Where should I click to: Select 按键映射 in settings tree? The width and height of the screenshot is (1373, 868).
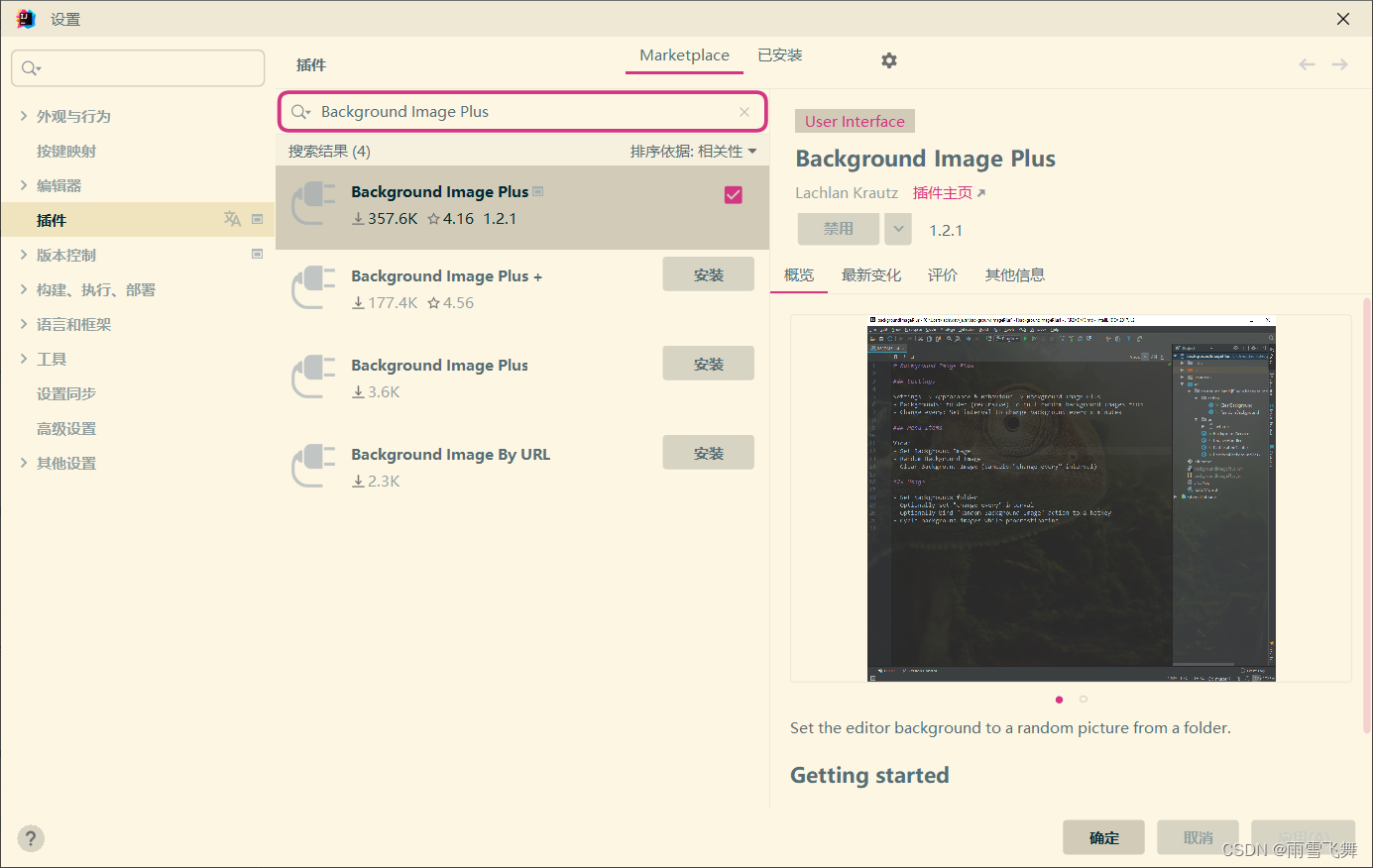click(66, 151)
